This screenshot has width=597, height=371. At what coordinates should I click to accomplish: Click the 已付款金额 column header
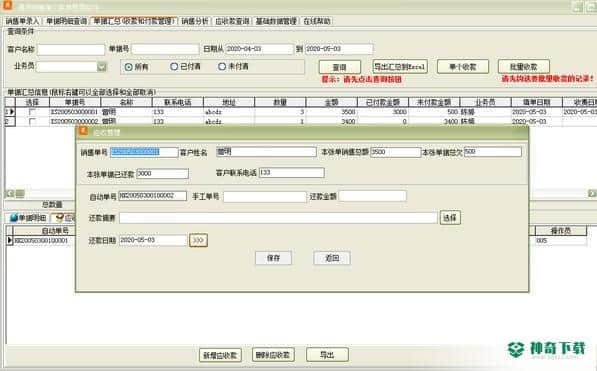(x=383, y=102)
